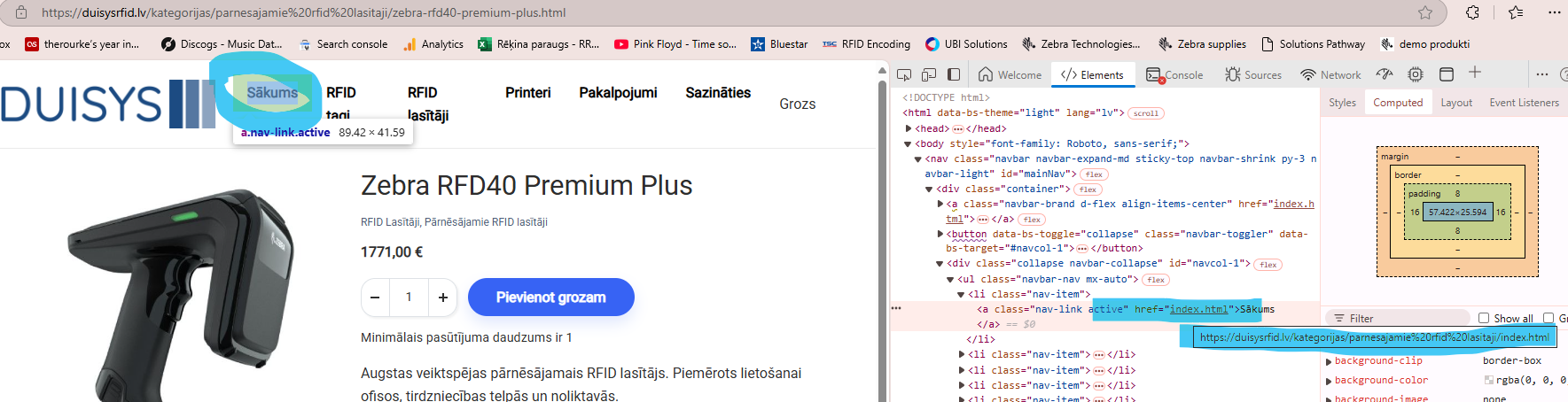Open the Grozs cart link
Image resolution: width=1568 pixels, height=402 pixels.
point(798,104)
